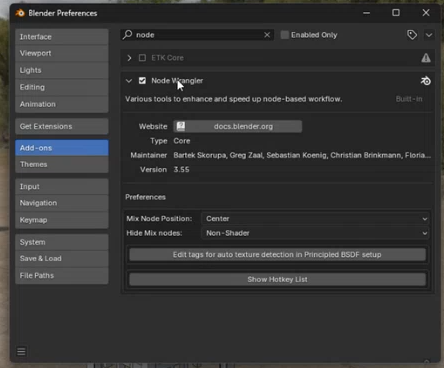The height and width of the screenshot is (368, 444).
Task: Enable the ETK Core add-on checkbox
Action: [x=142, y=58]
